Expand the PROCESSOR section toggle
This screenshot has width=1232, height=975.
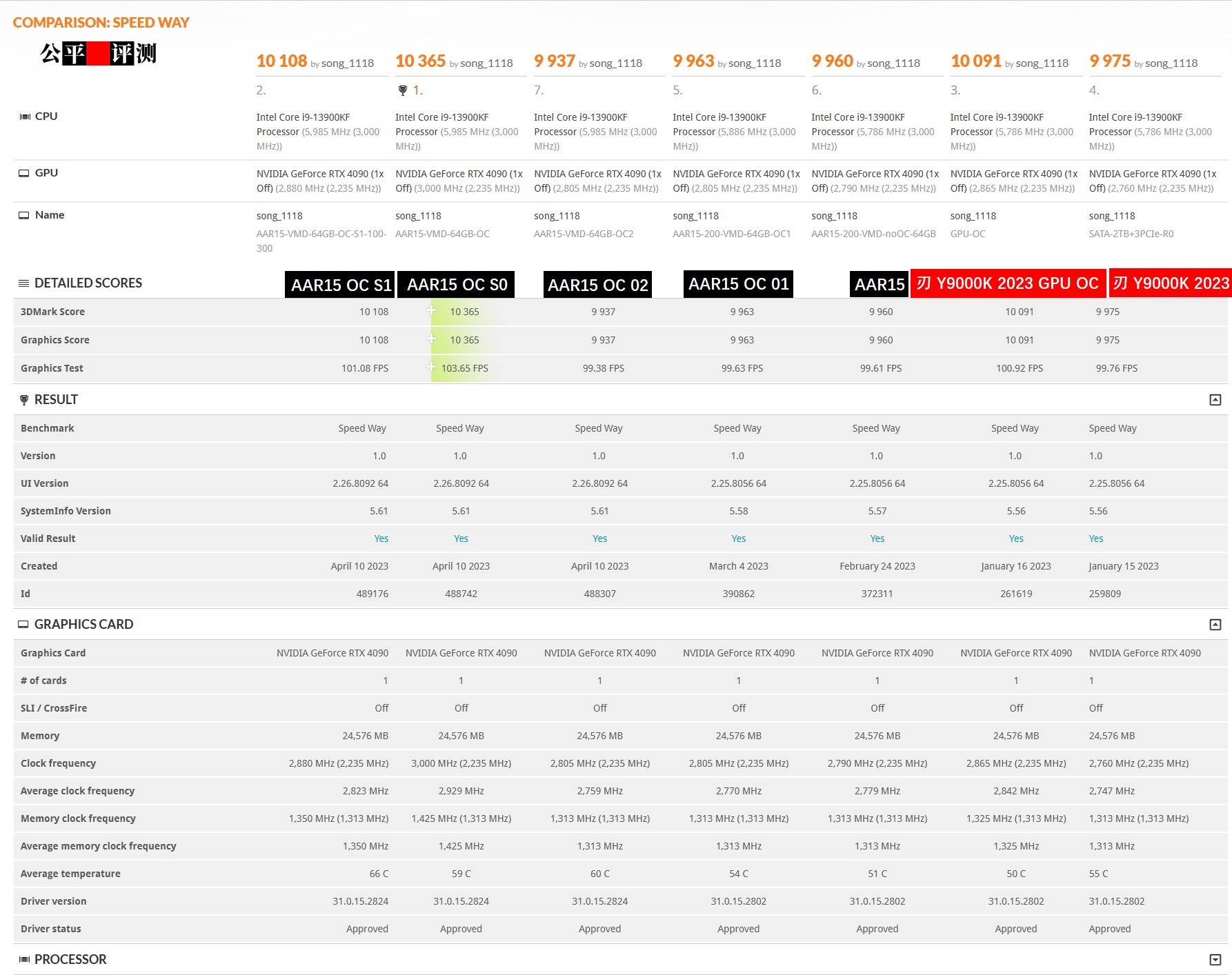click(1215, 960)
